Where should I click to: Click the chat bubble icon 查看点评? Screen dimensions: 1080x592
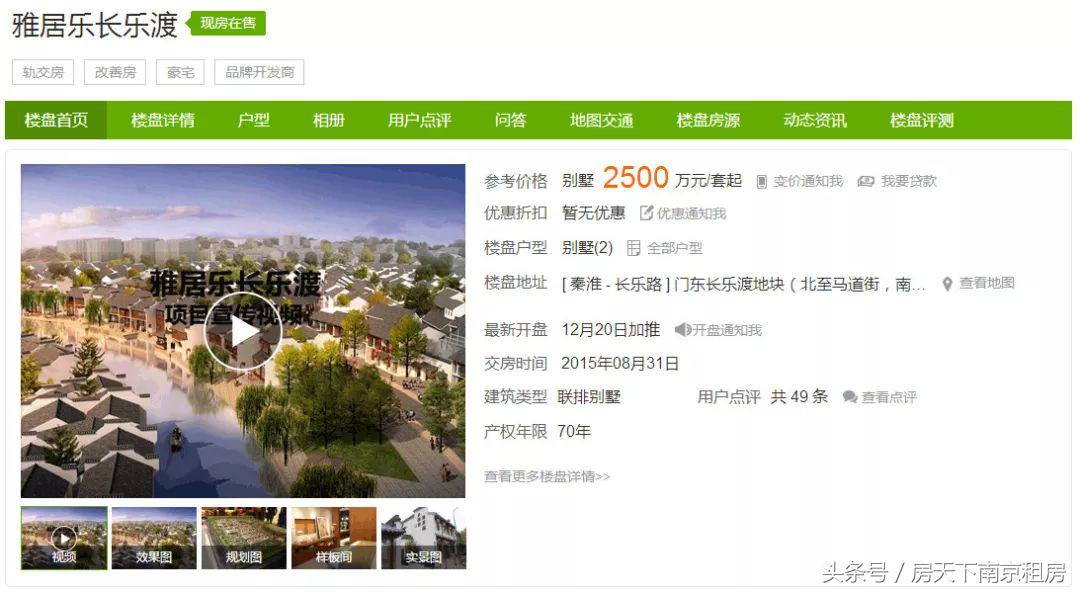tap(850, 397)
